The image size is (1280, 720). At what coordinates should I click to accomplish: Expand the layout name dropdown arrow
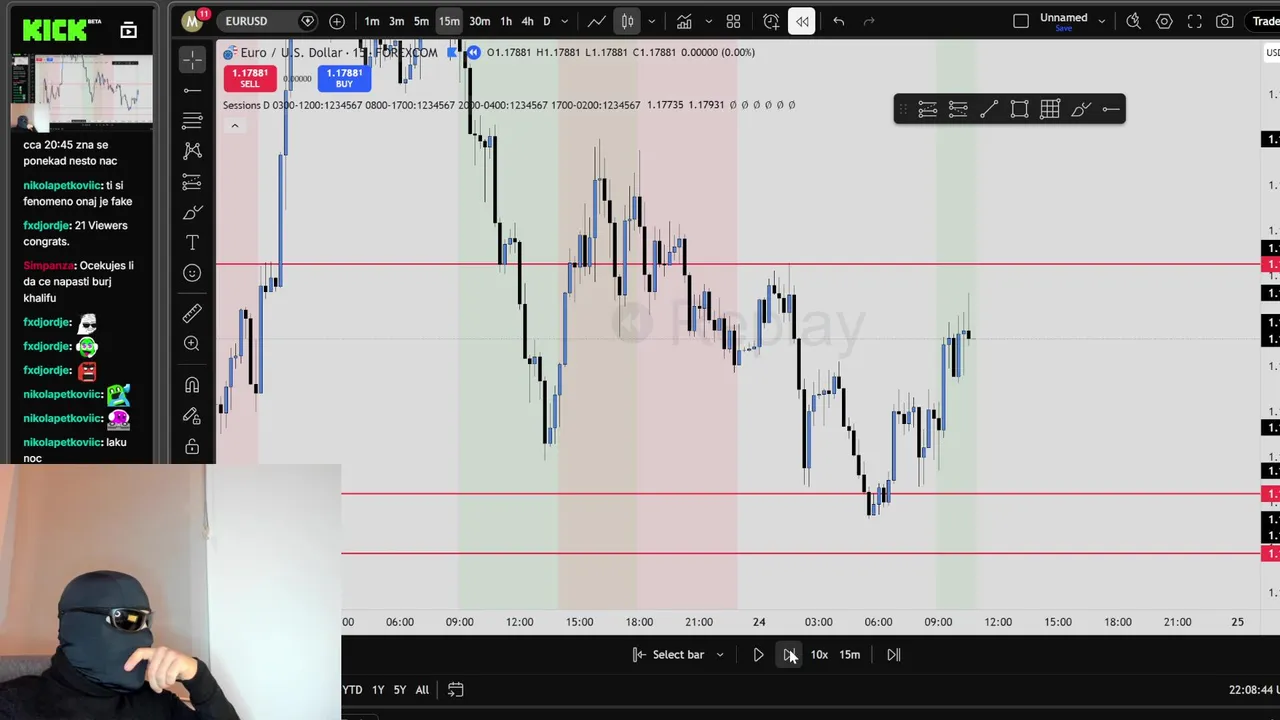(x=1102, y=21)
